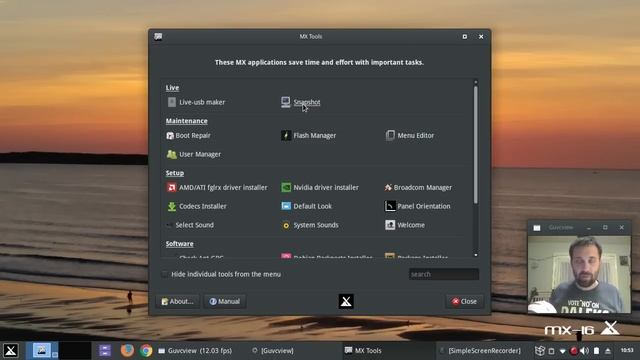The width and height of the screenshot is (640, 360).
Task: Open Broadcom Manager
Action: [x=418, y=188]
